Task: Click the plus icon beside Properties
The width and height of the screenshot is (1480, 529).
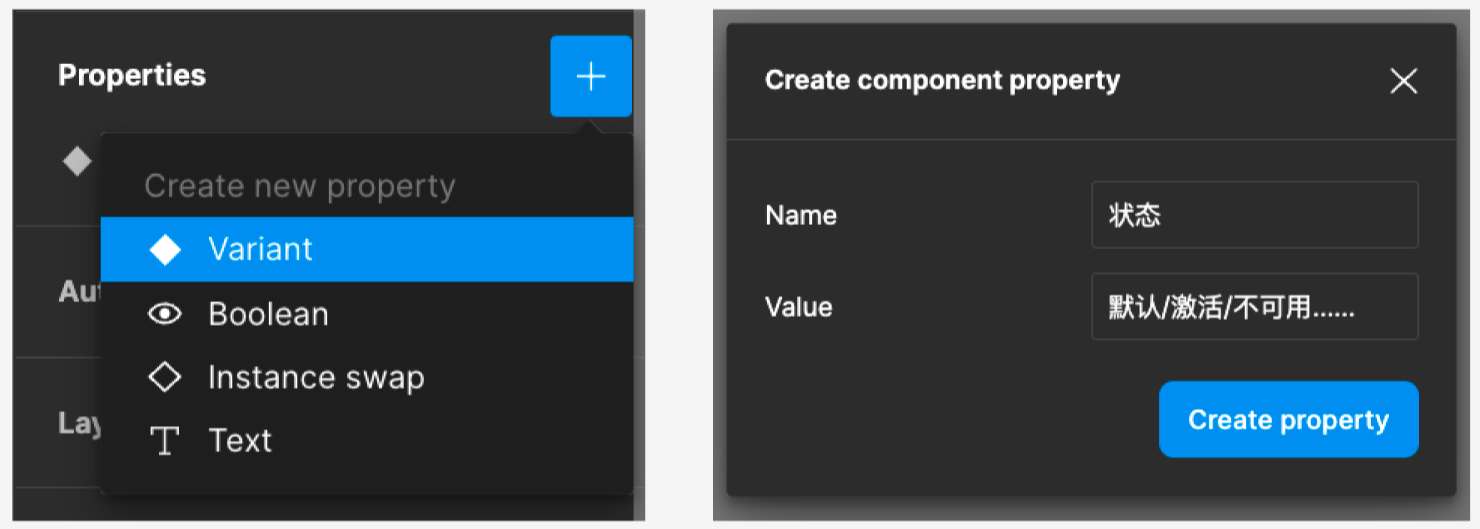Action: pos(591,77)
